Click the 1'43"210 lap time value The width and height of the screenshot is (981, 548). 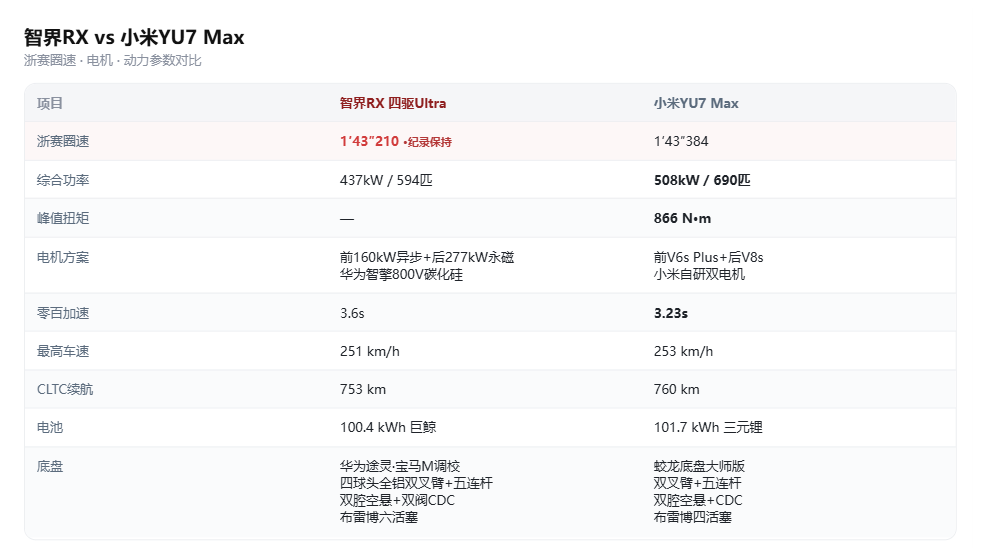(369, 141)
